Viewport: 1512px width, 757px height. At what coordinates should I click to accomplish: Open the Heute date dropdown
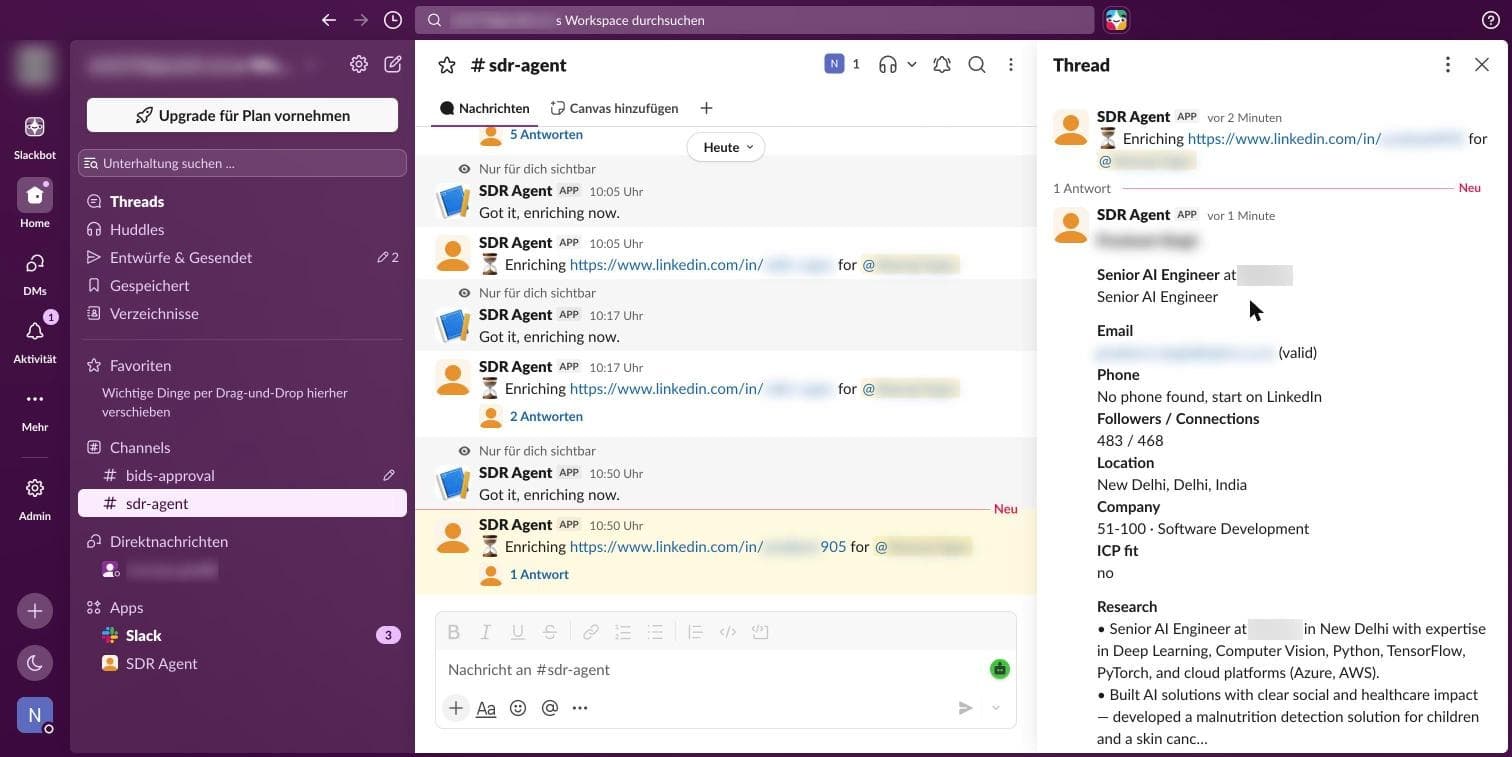(726, 147)
